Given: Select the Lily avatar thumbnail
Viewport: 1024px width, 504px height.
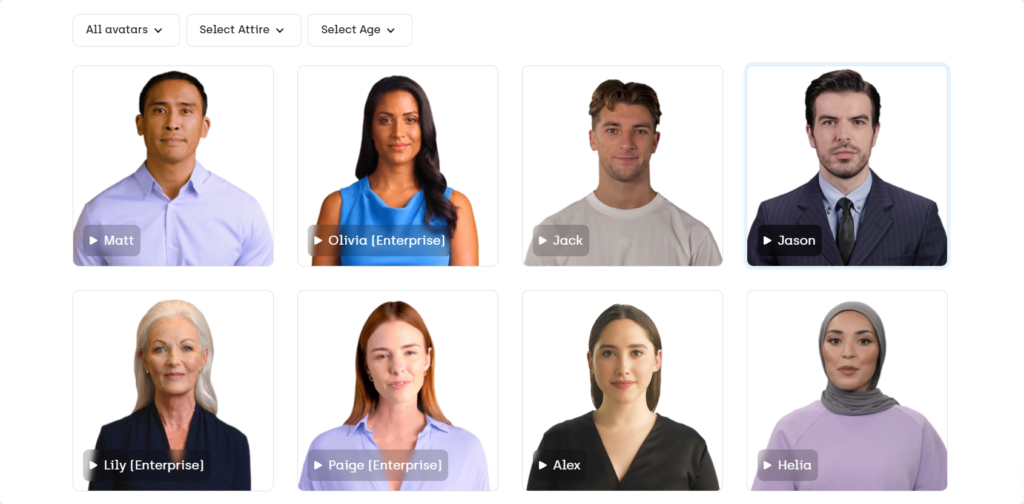Looking at the screenshot, I should pos(173,390).
